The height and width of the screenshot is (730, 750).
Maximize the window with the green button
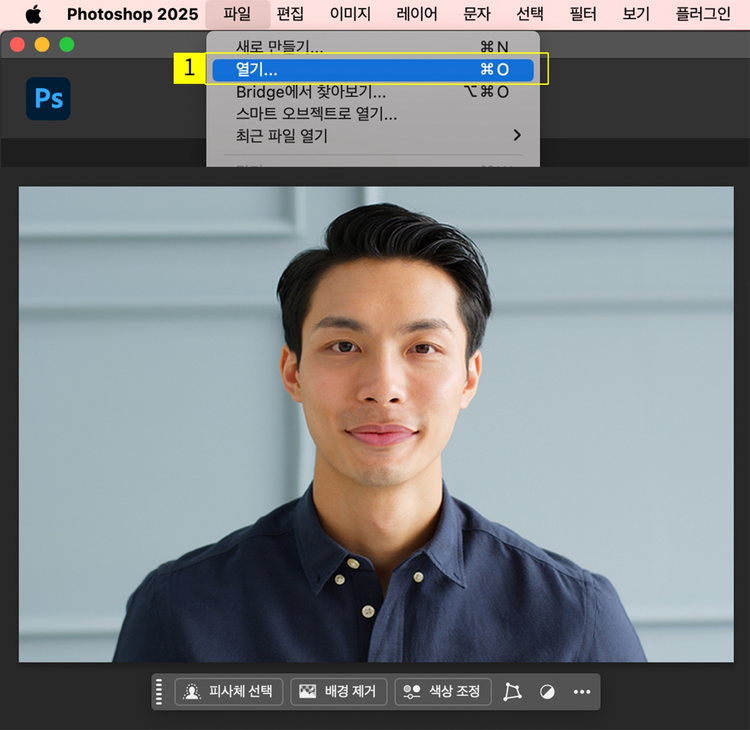pyautogui.click(x=66, y=45)
